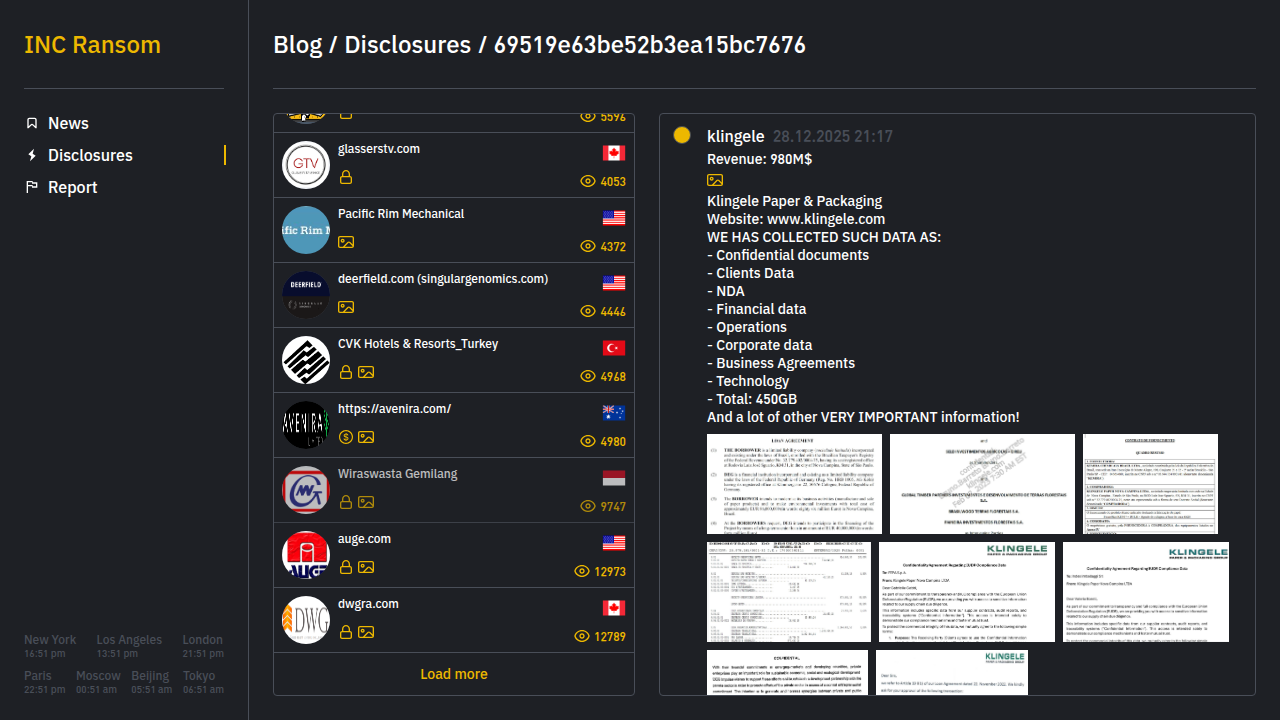Click the eye icon next to 4446

(x=588, y=311)
